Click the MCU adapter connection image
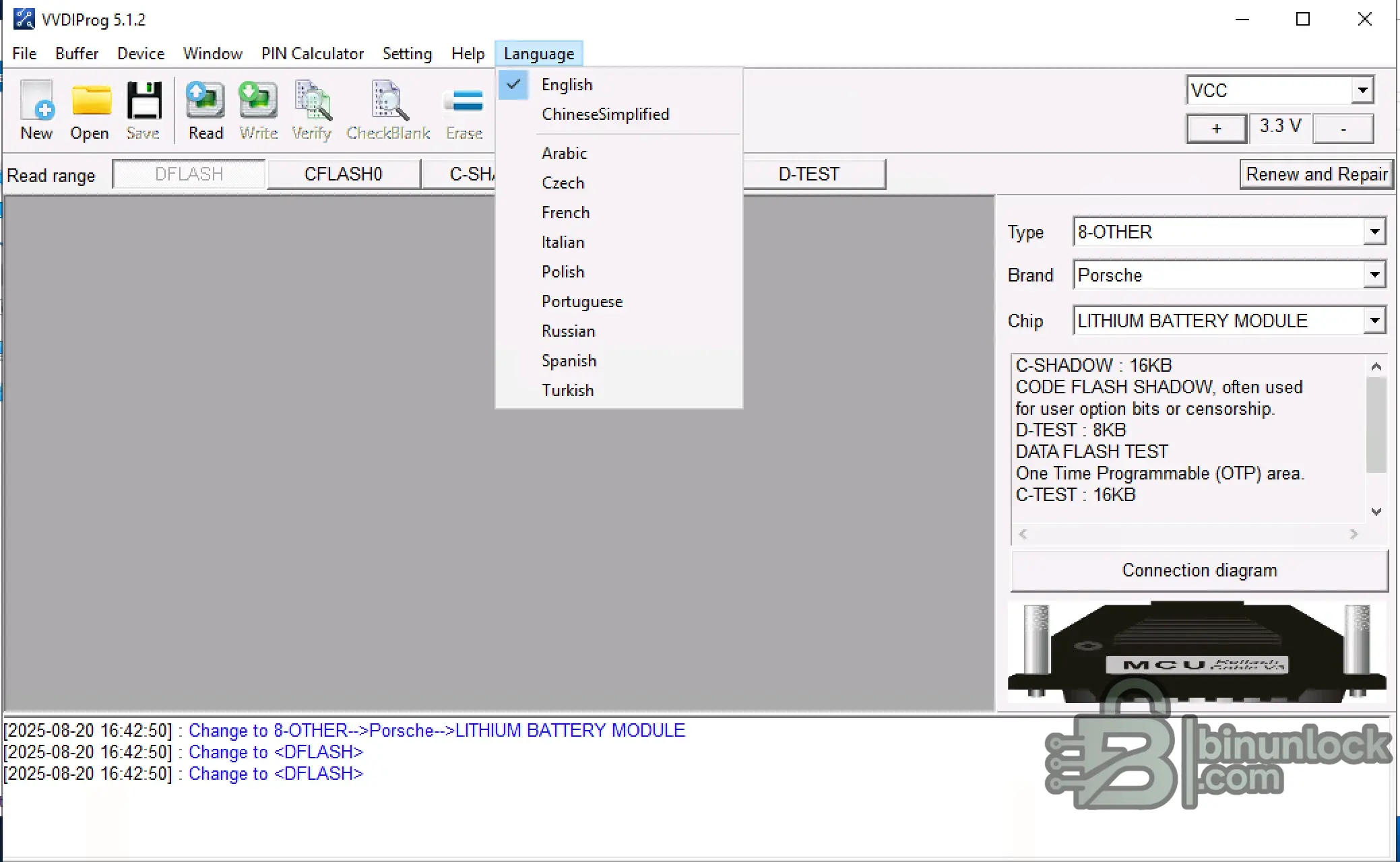Screen dimensions: 1400x862 1197,652
